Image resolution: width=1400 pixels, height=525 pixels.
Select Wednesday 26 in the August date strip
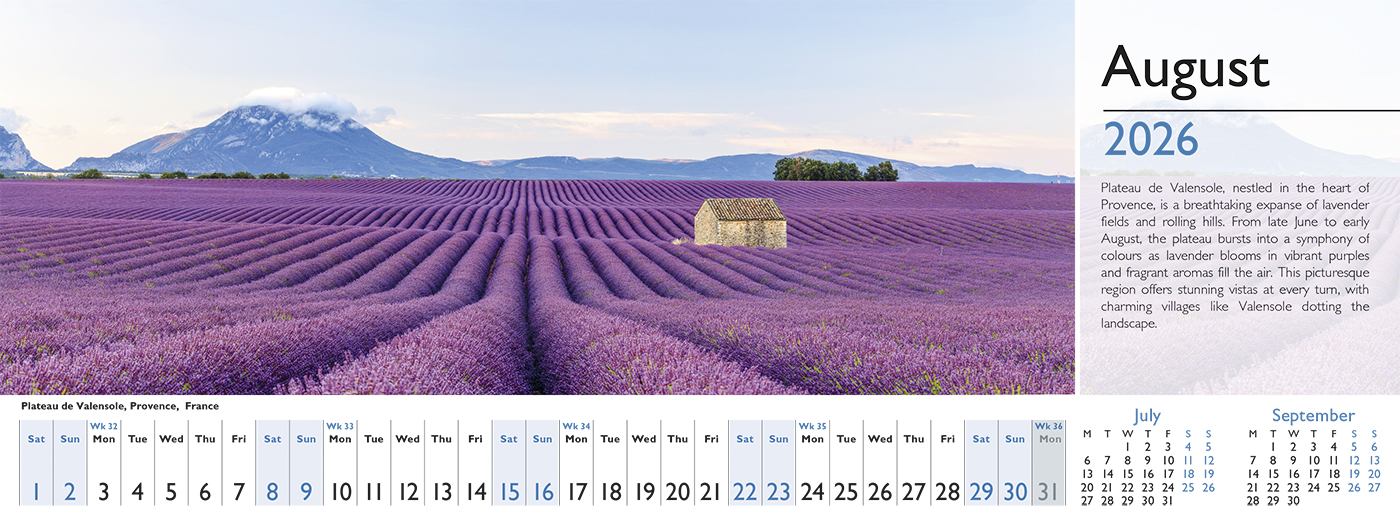click(x=880, y=462)
